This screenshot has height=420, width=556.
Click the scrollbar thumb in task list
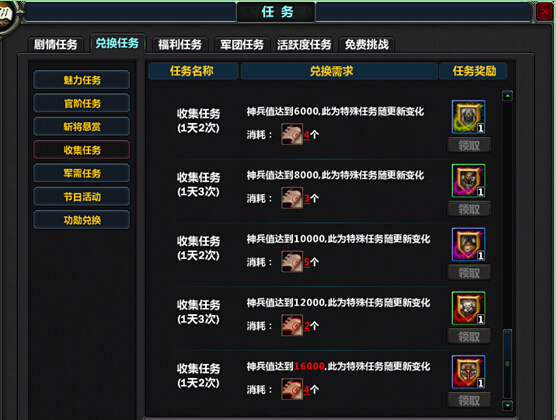(507, 363)
